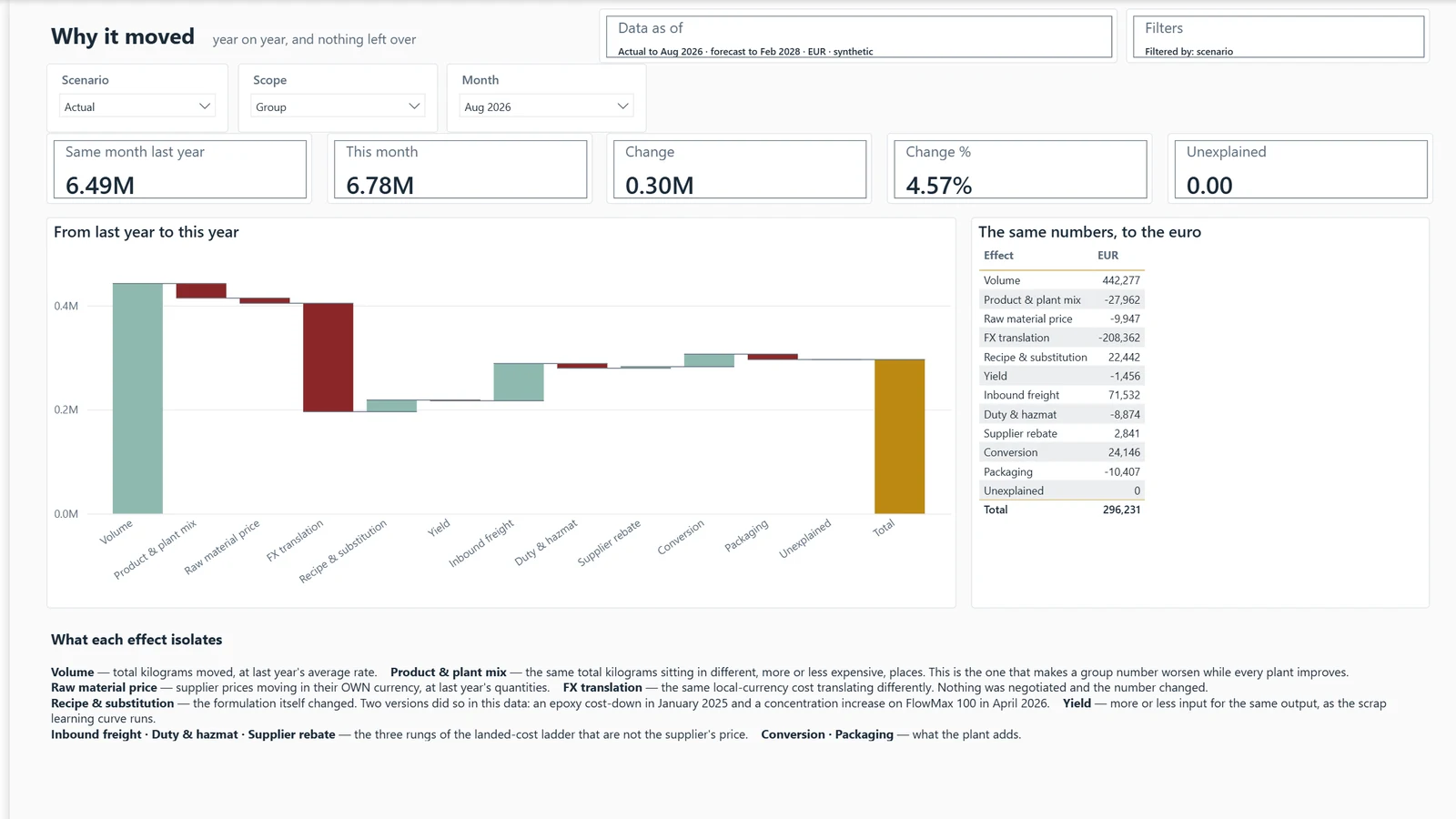Click the Data as of info card

pyautogui.click(x=859, y=36)
